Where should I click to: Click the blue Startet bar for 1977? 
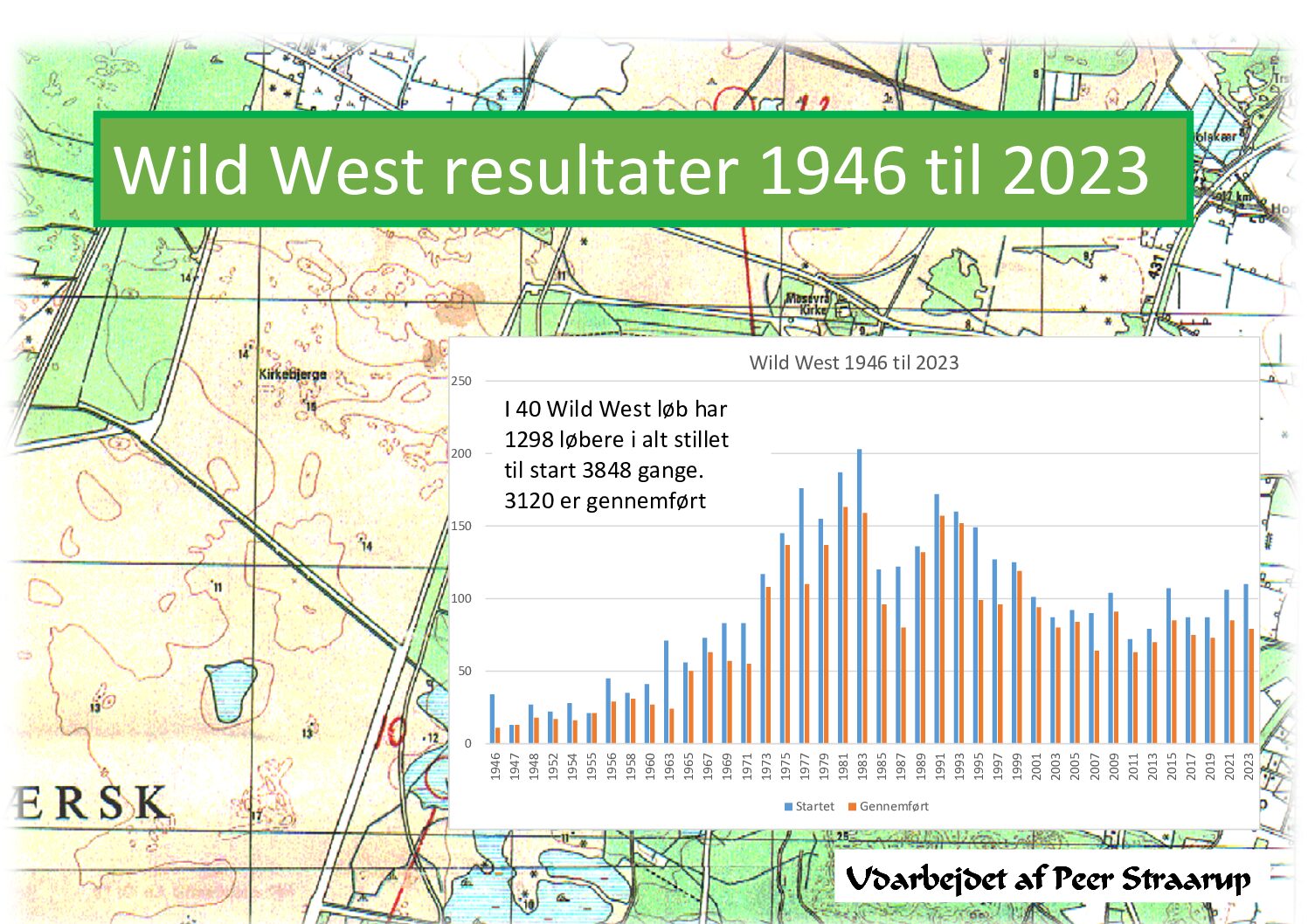[x=801, y=616]
